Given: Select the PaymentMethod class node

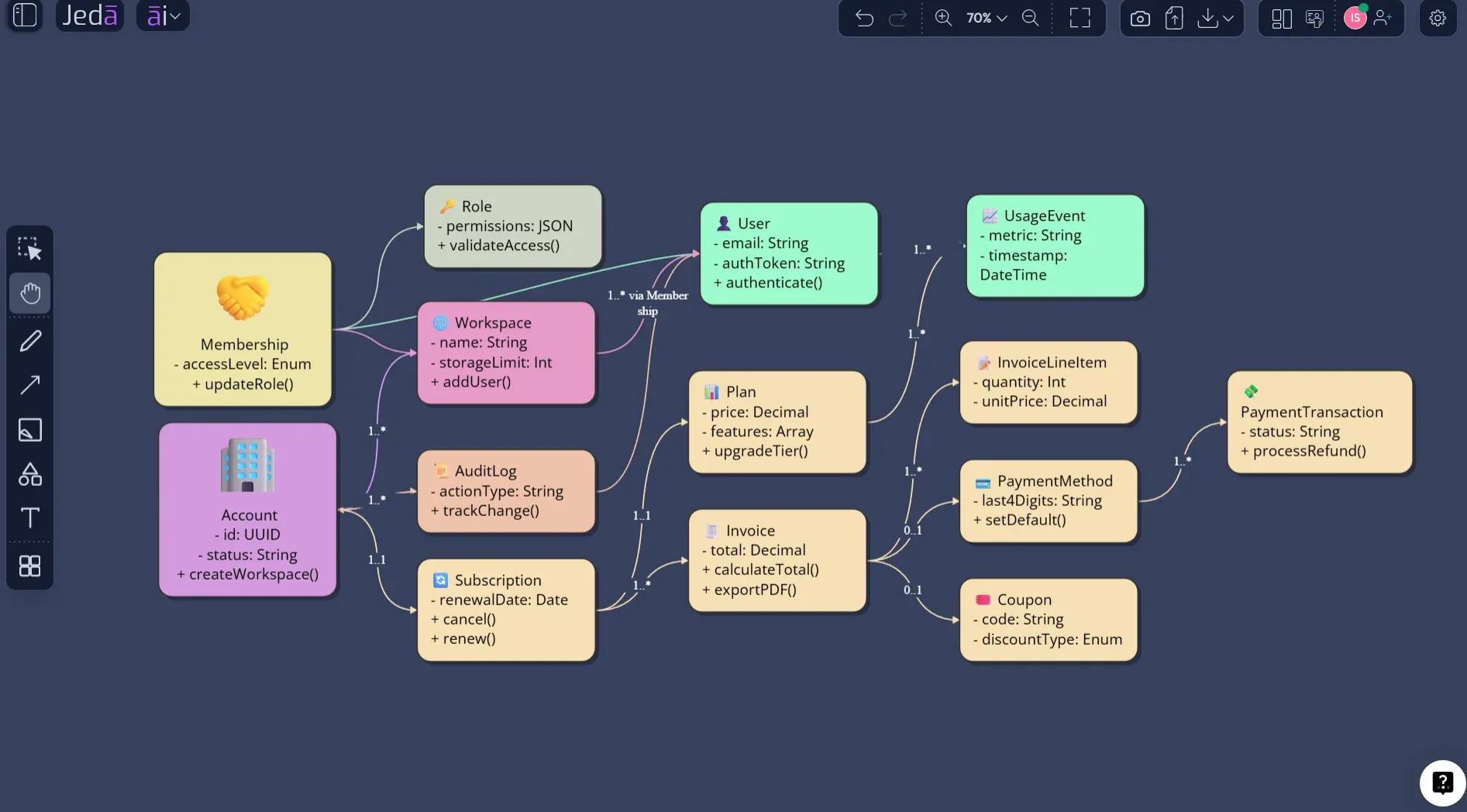Looking at the screenshot, I should coord(1049,501).
